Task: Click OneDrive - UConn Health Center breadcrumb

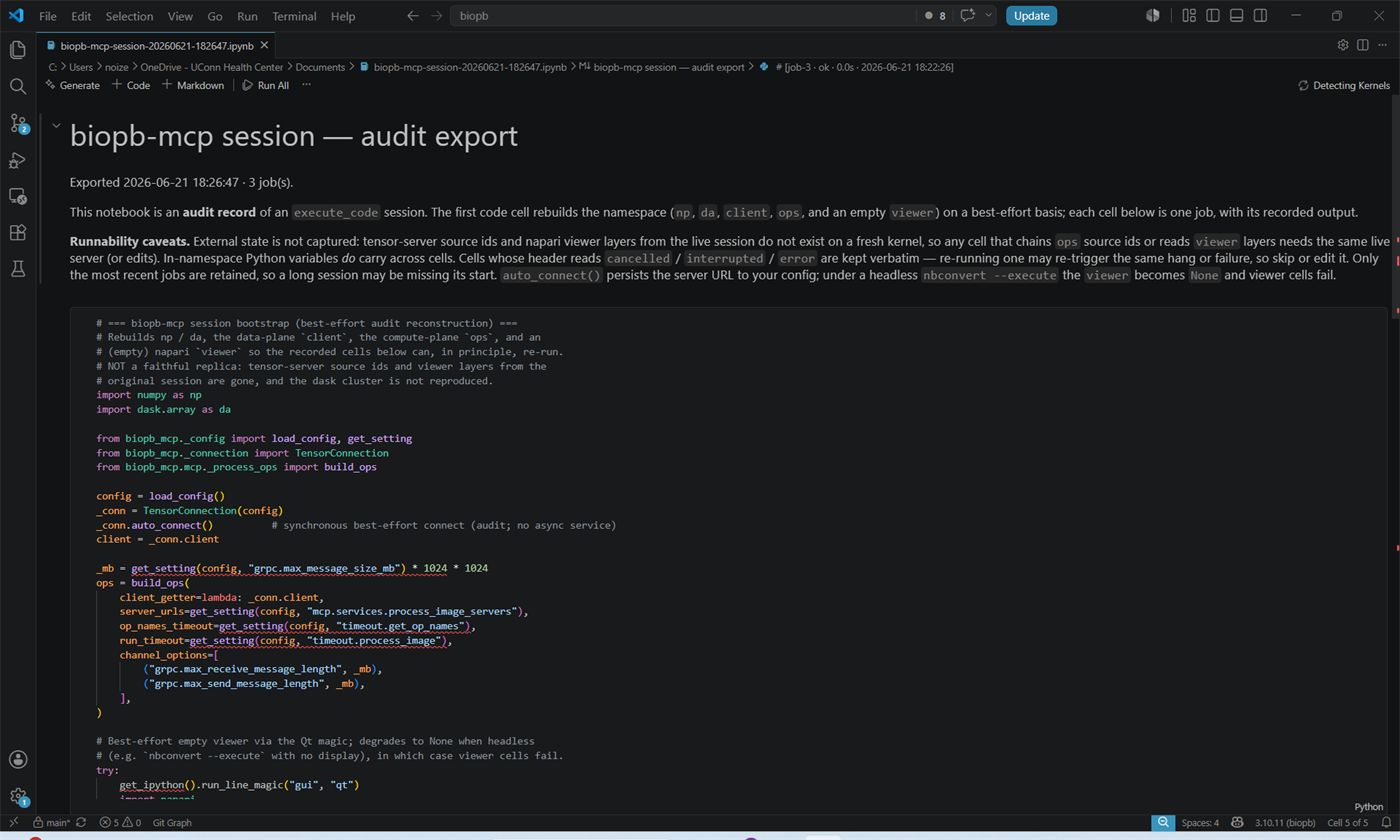Action: click(x=212, y=67)
